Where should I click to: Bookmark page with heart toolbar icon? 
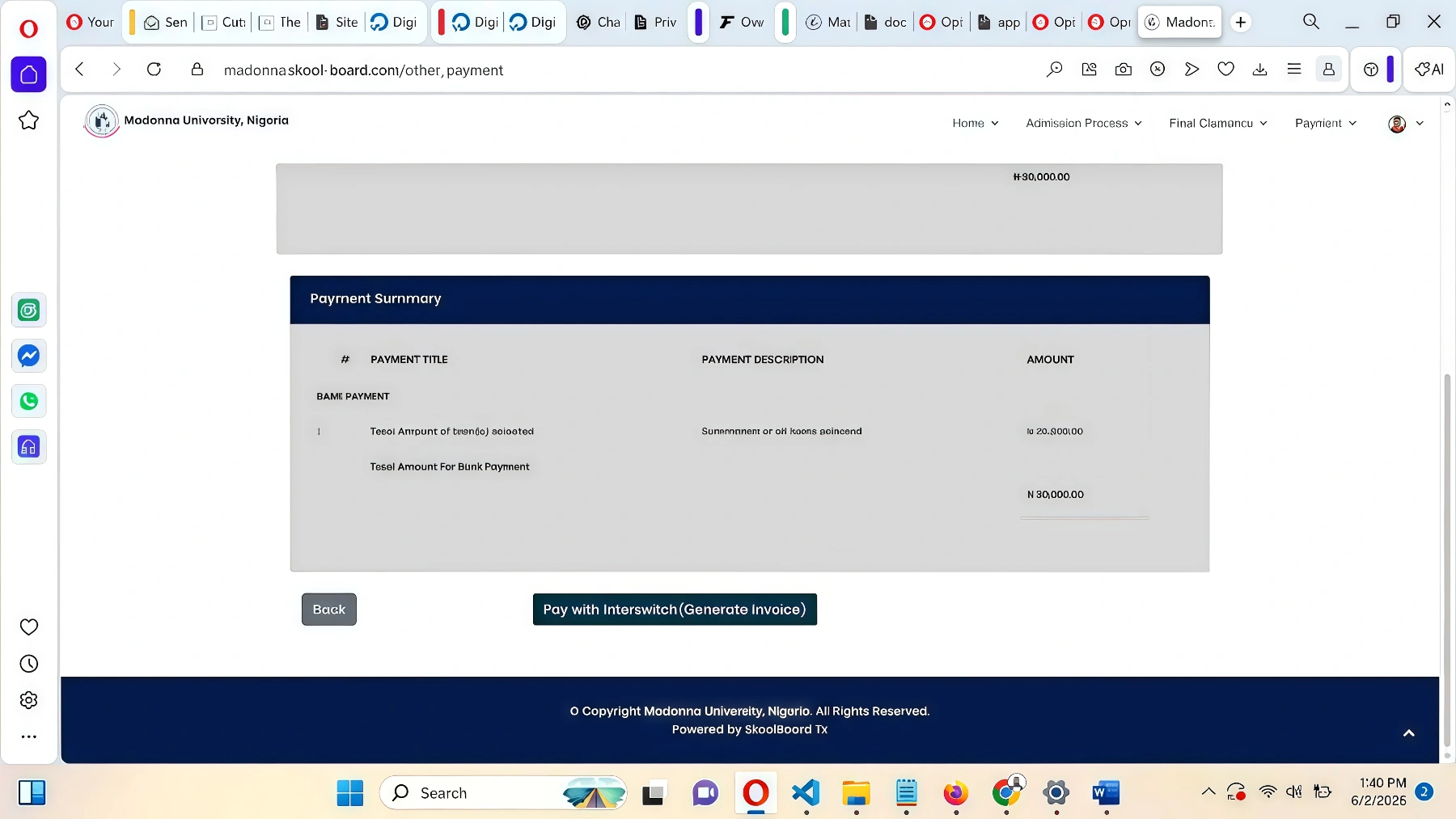pyautogui.click(x=1225, y=70)
